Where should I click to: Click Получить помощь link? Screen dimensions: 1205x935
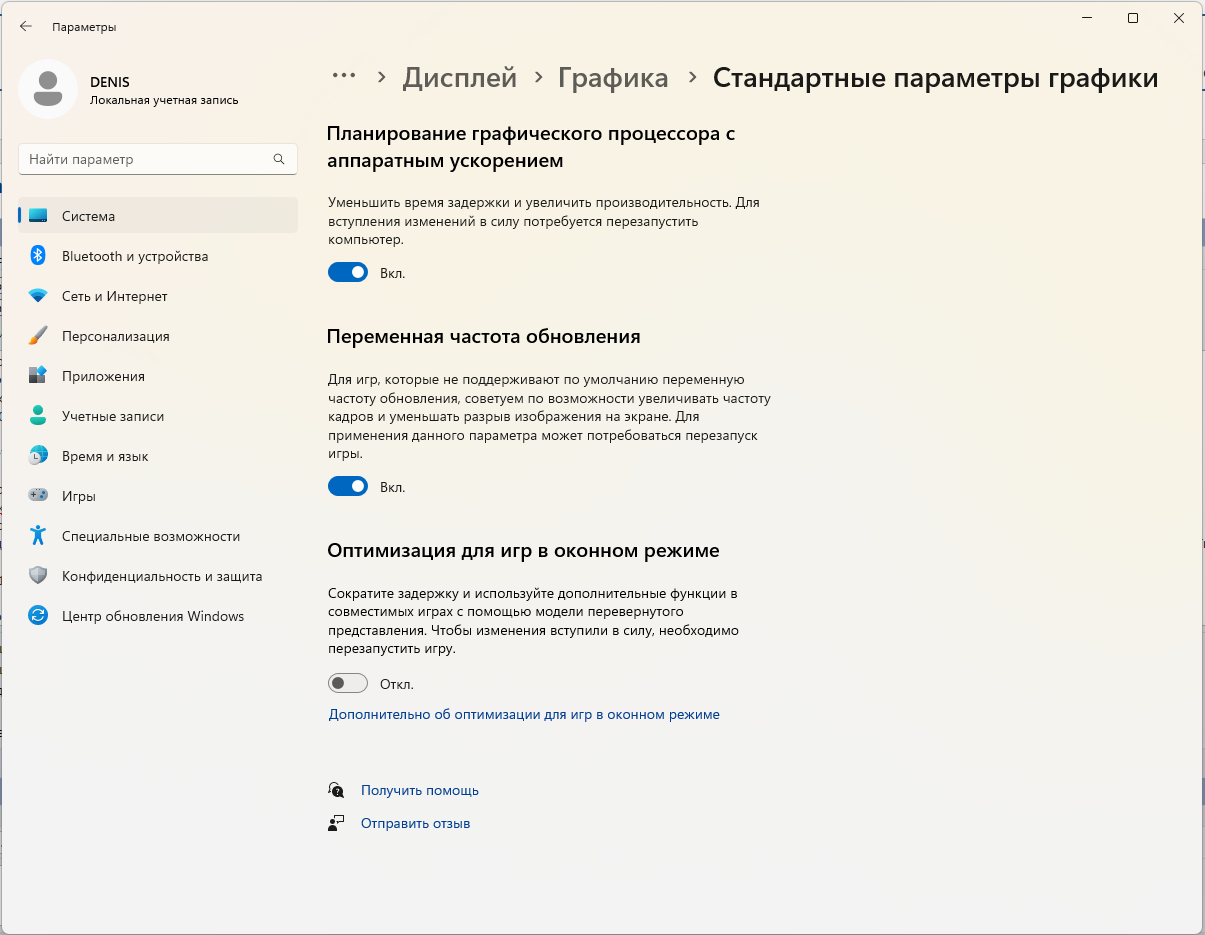419,790
